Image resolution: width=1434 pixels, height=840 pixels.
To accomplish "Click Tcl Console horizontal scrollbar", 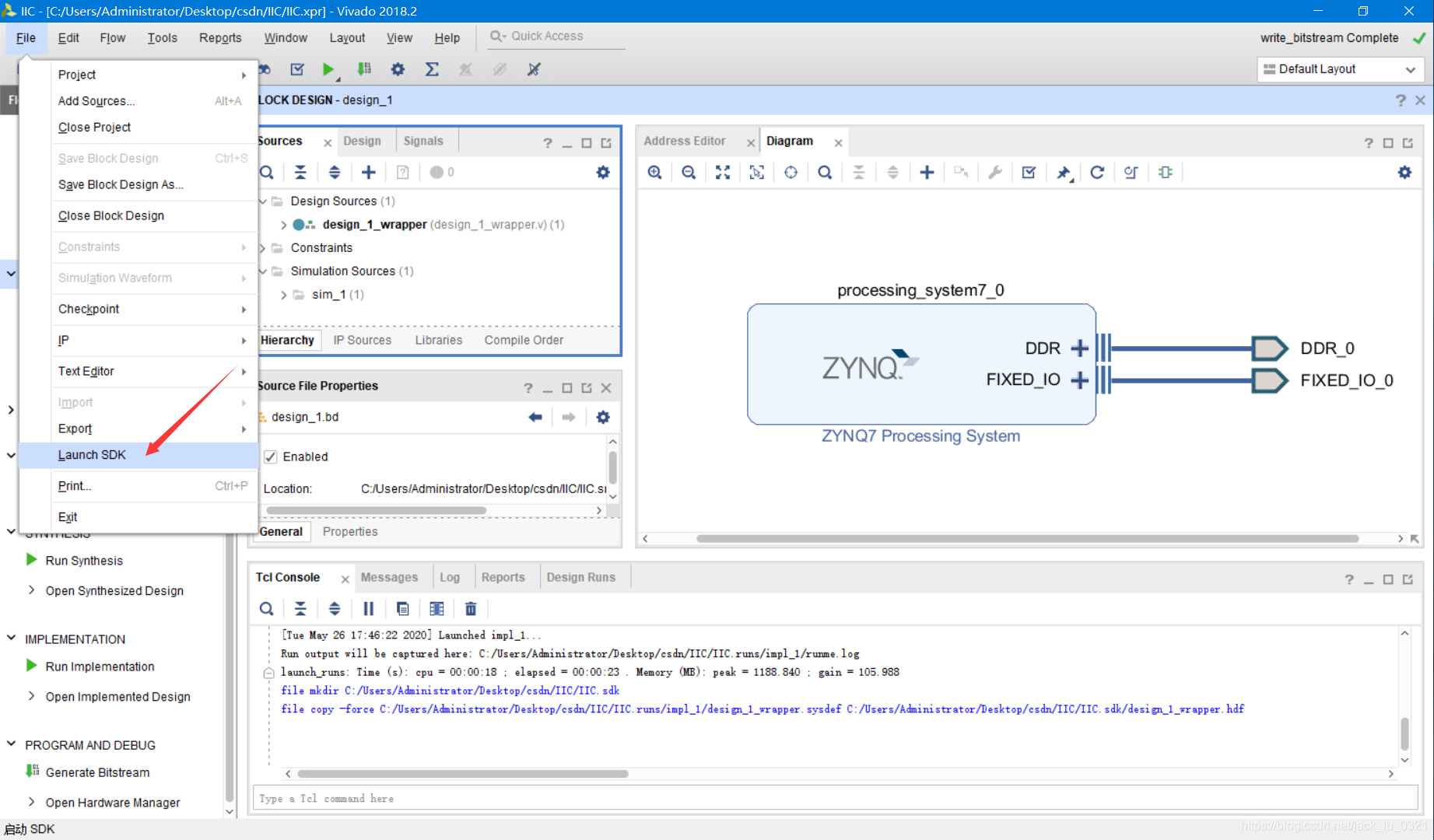I will coord(463,774).
